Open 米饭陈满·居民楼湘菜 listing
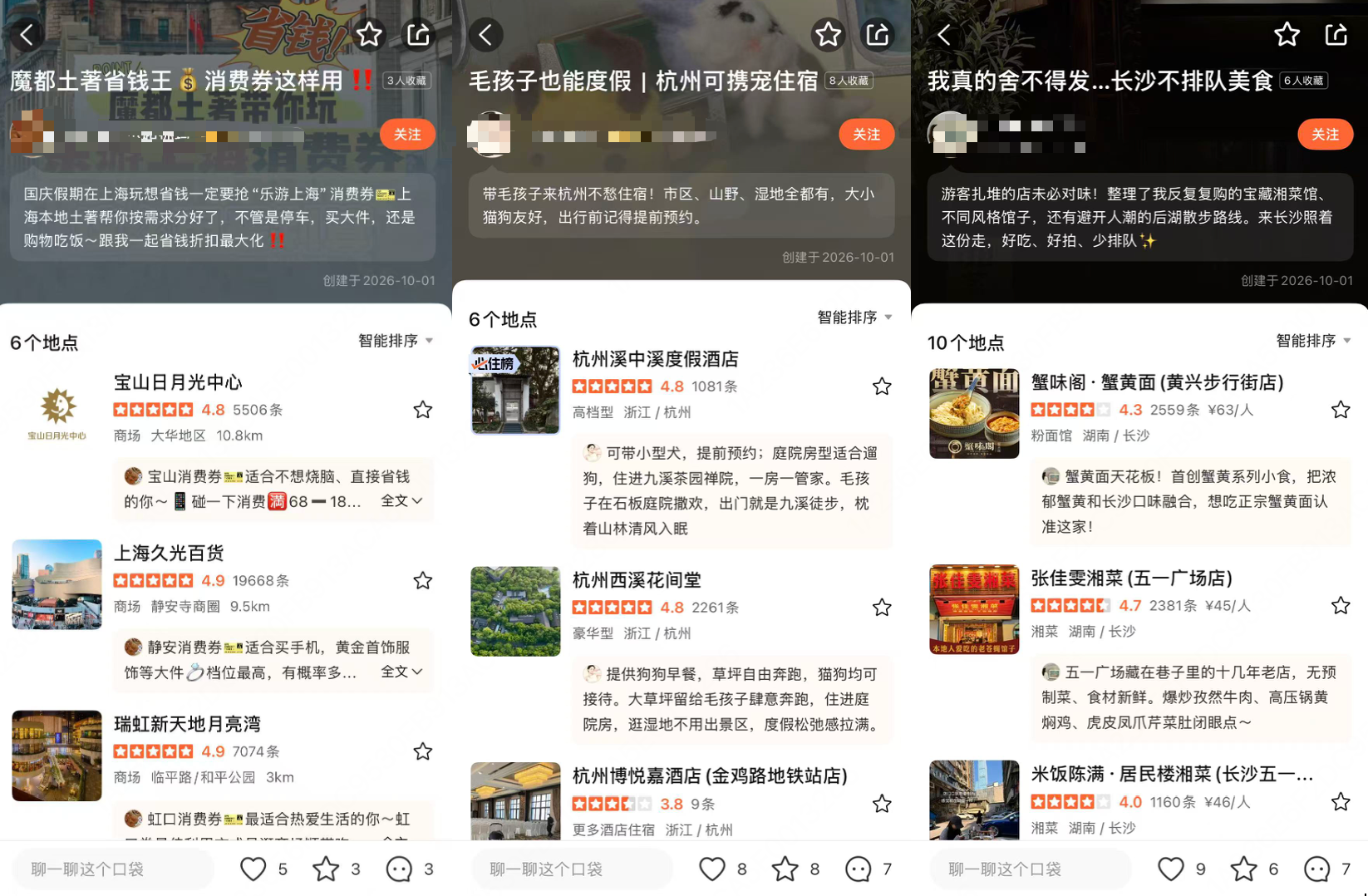 (1172, 775)
